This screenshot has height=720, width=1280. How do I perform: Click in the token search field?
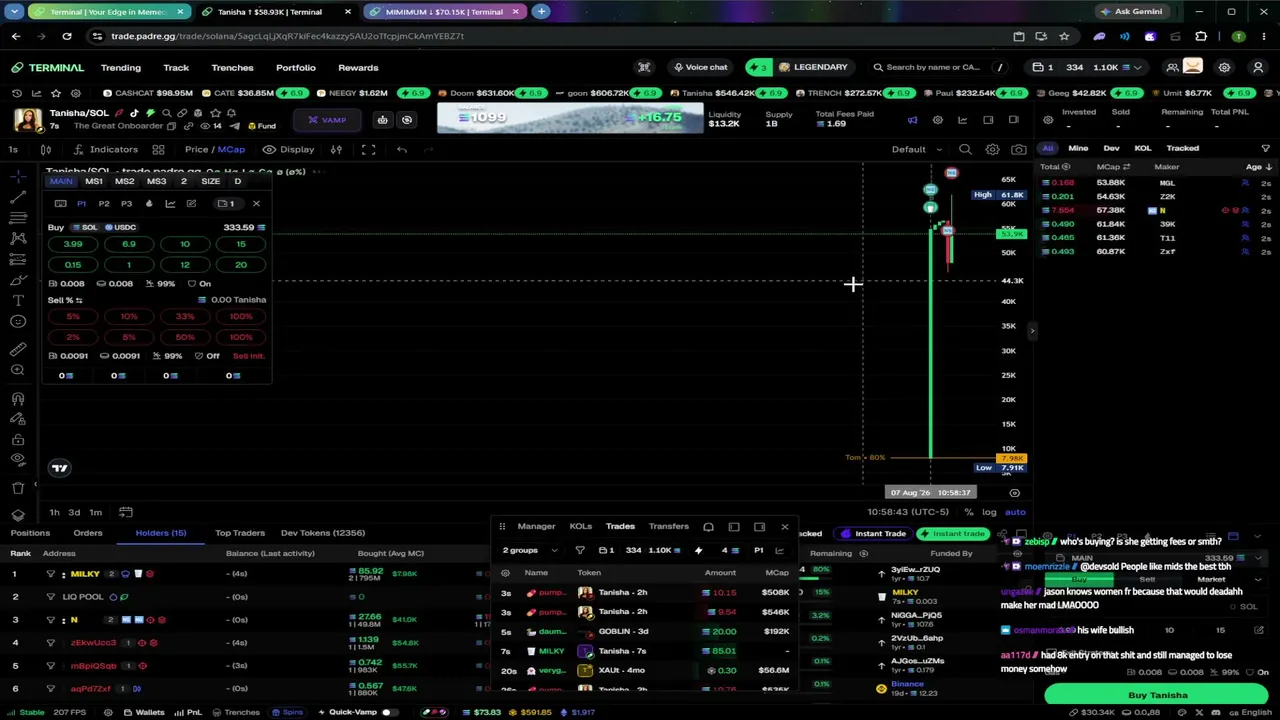click(x=938, y=67)
